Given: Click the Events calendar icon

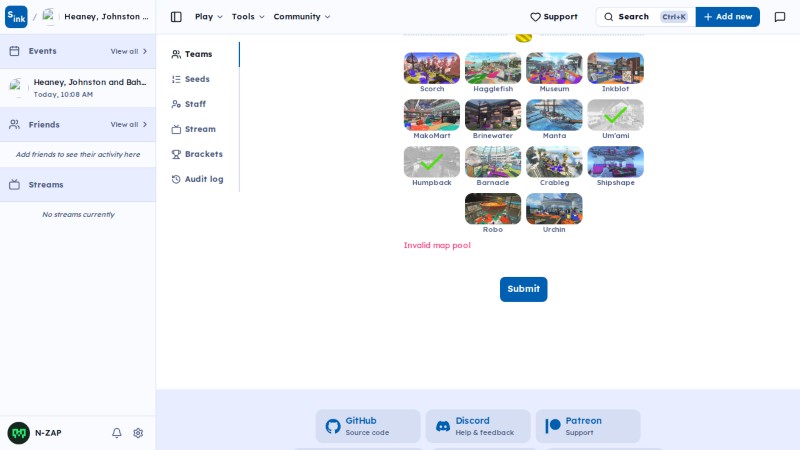Looking at the screenshot, I should coord(14,51).
